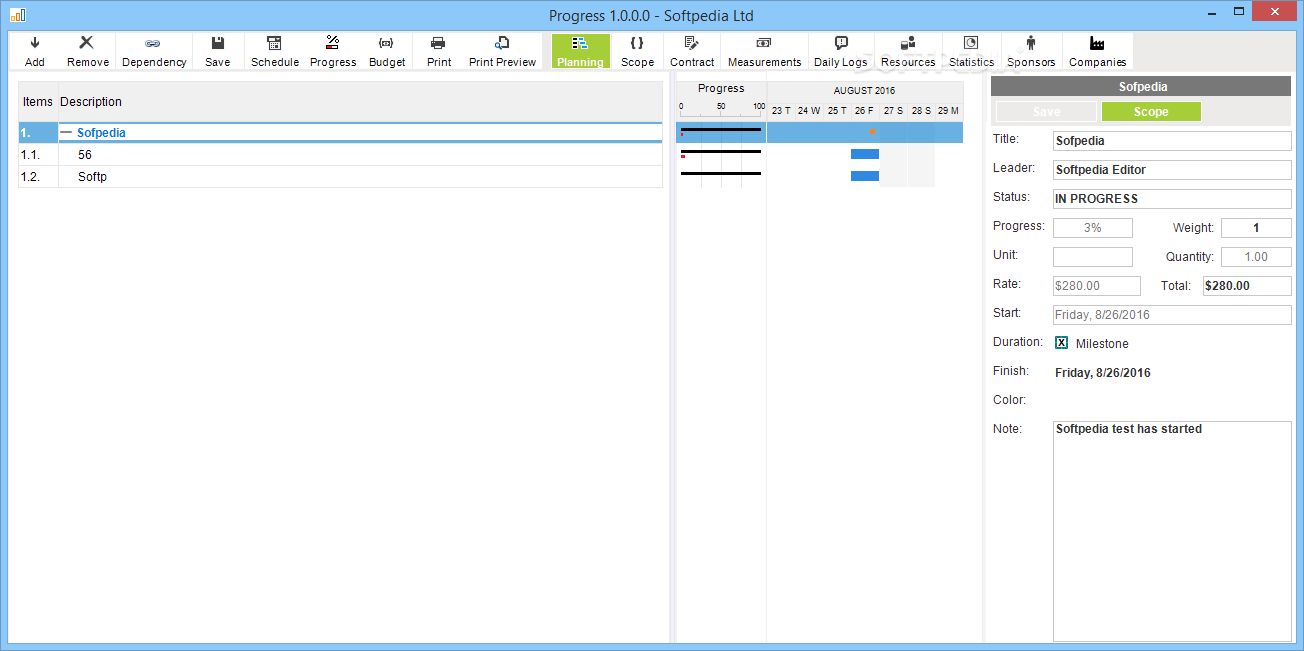Open the Budget tool
The image size is (1304, 651).
pyautogui.click(x=387, y=51)
